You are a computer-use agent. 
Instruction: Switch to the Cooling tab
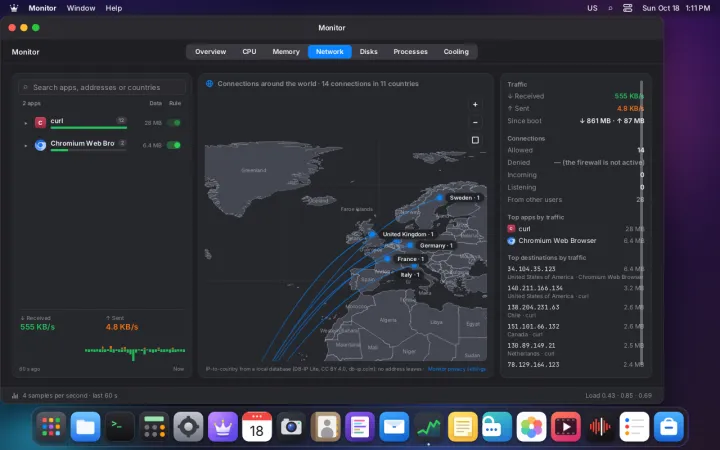(456, 51)
